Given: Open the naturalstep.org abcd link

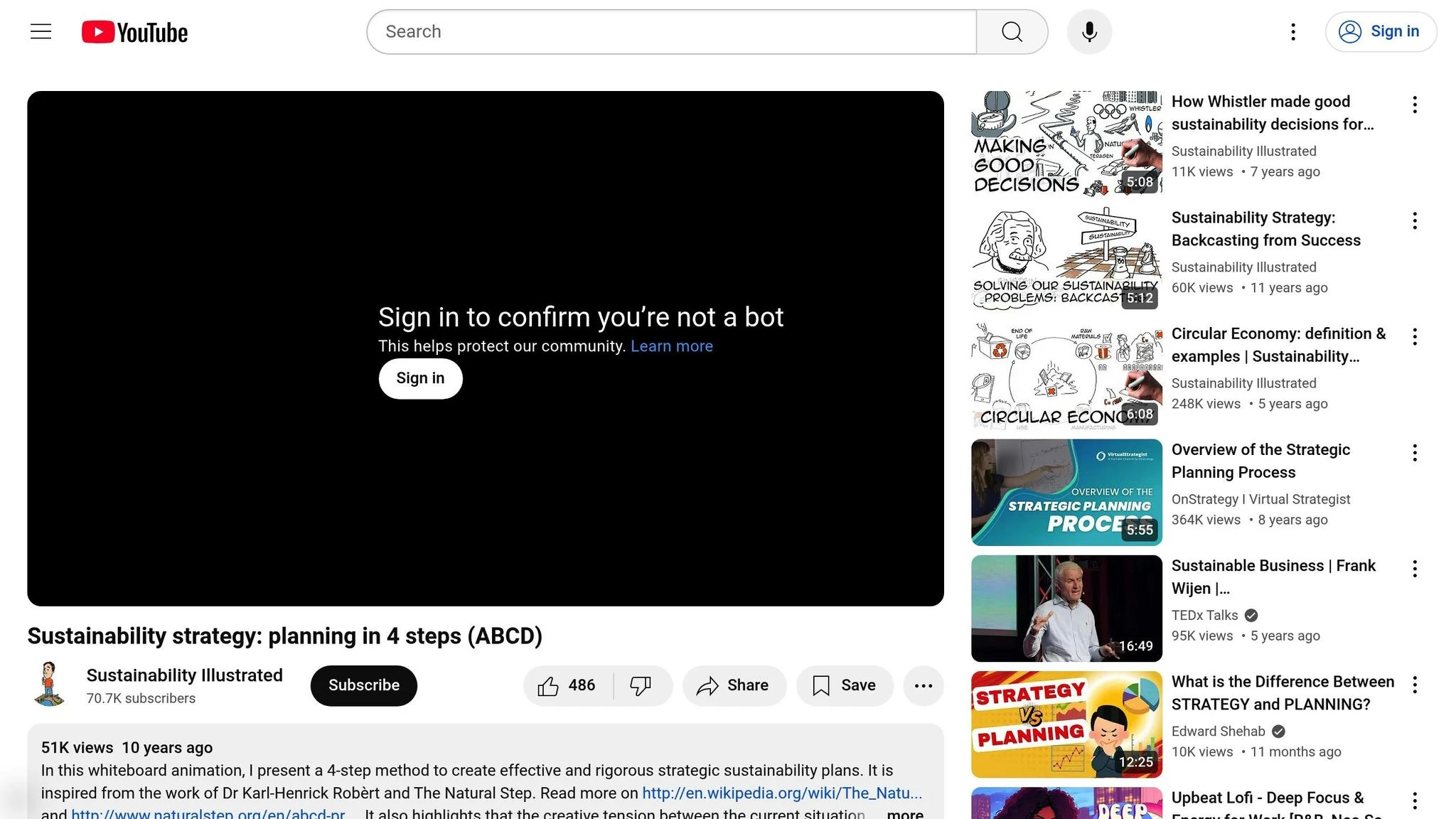Looking at the screenshot, I should tap(208, 813).
